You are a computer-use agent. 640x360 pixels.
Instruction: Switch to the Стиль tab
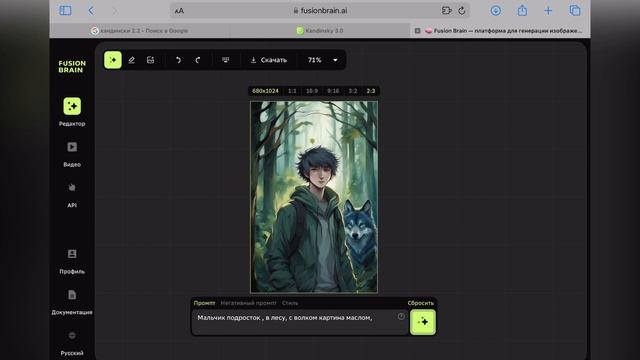pyautogui.click(x=290, y=303)
